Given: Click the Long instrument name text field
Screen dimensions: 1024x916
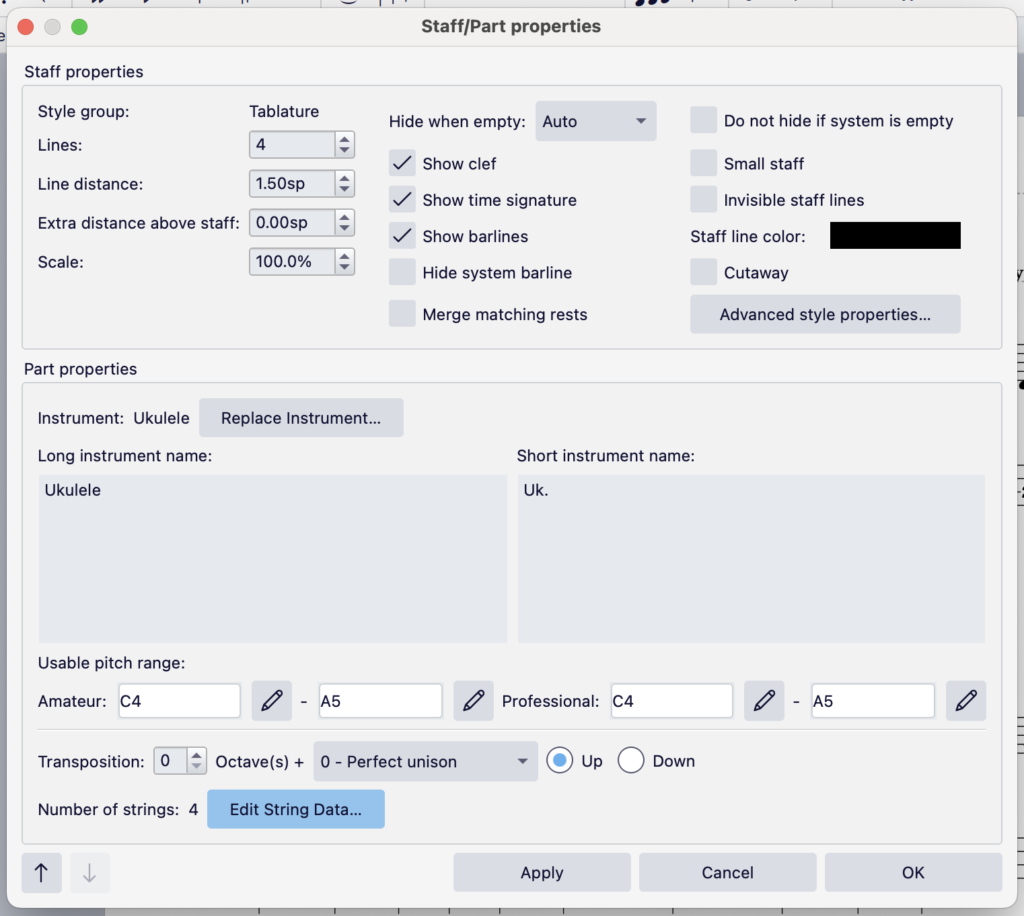Looking at the screenshot, I should point(272,558).
